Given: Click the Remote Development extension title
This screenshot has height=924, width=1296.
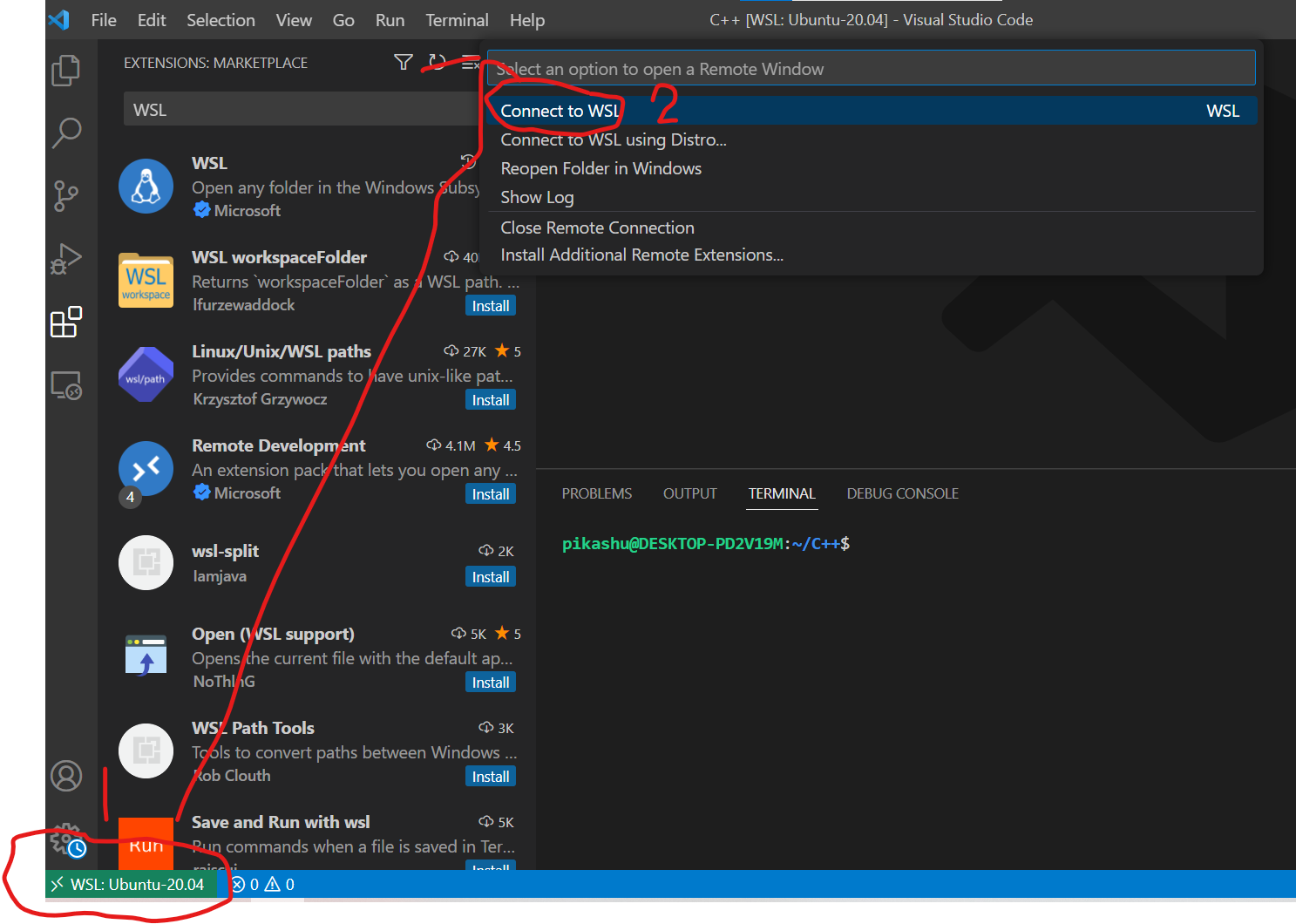Looking at the screenshot, I should point(279,445).
